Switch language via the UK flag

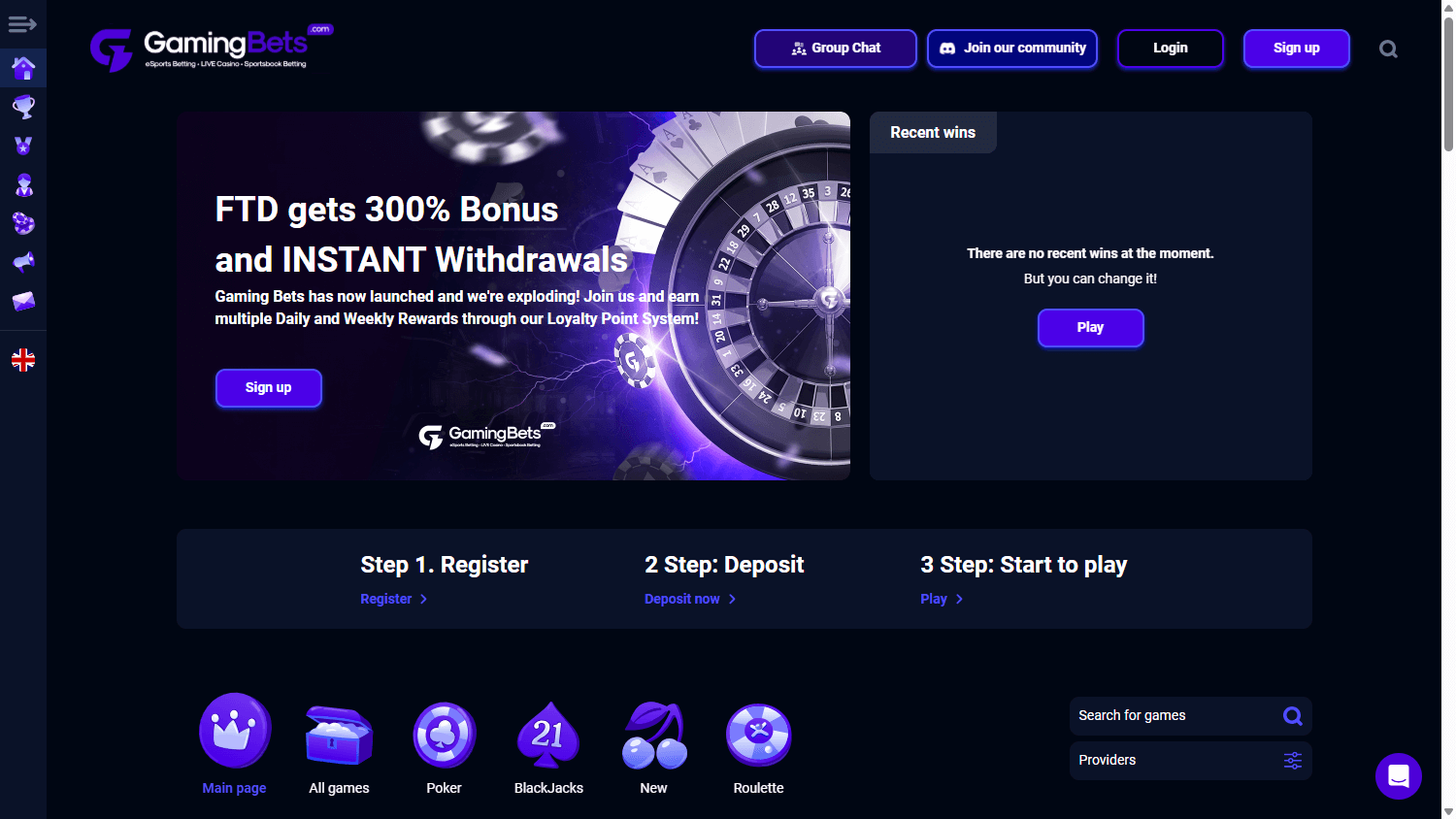(23, 359)
